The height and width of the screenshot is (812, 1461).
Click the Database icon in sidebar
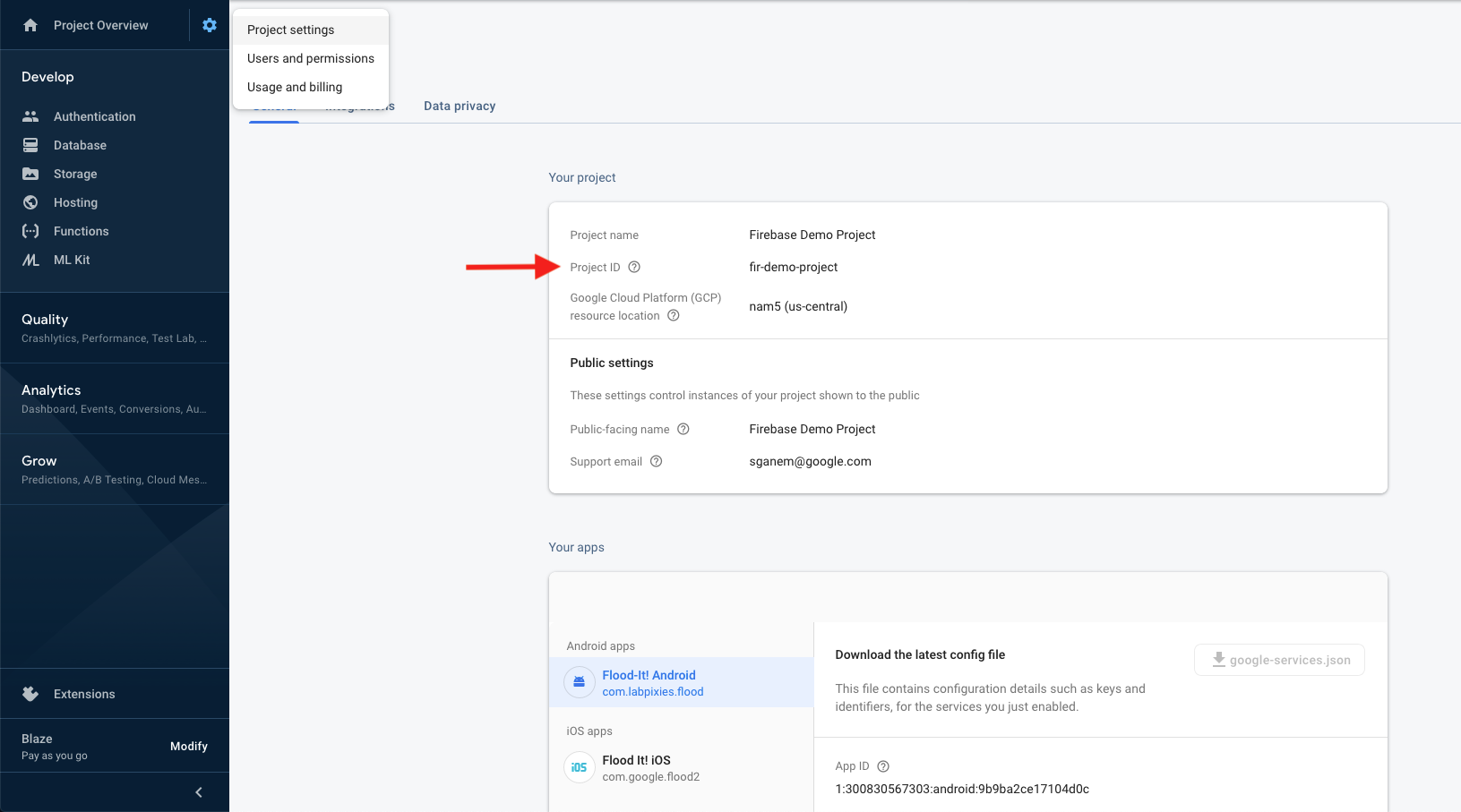point(30,145)
